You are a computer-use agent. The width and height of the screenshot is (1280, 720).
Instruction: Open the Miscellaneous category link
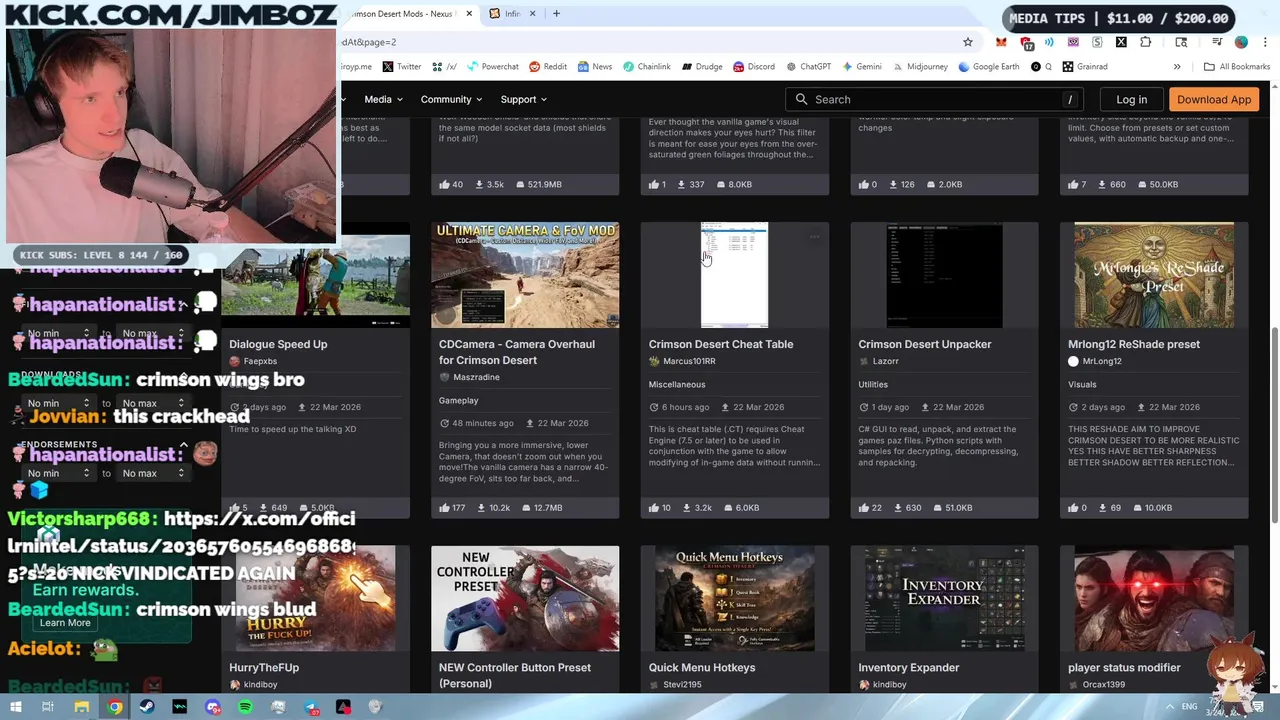point(677,384)
